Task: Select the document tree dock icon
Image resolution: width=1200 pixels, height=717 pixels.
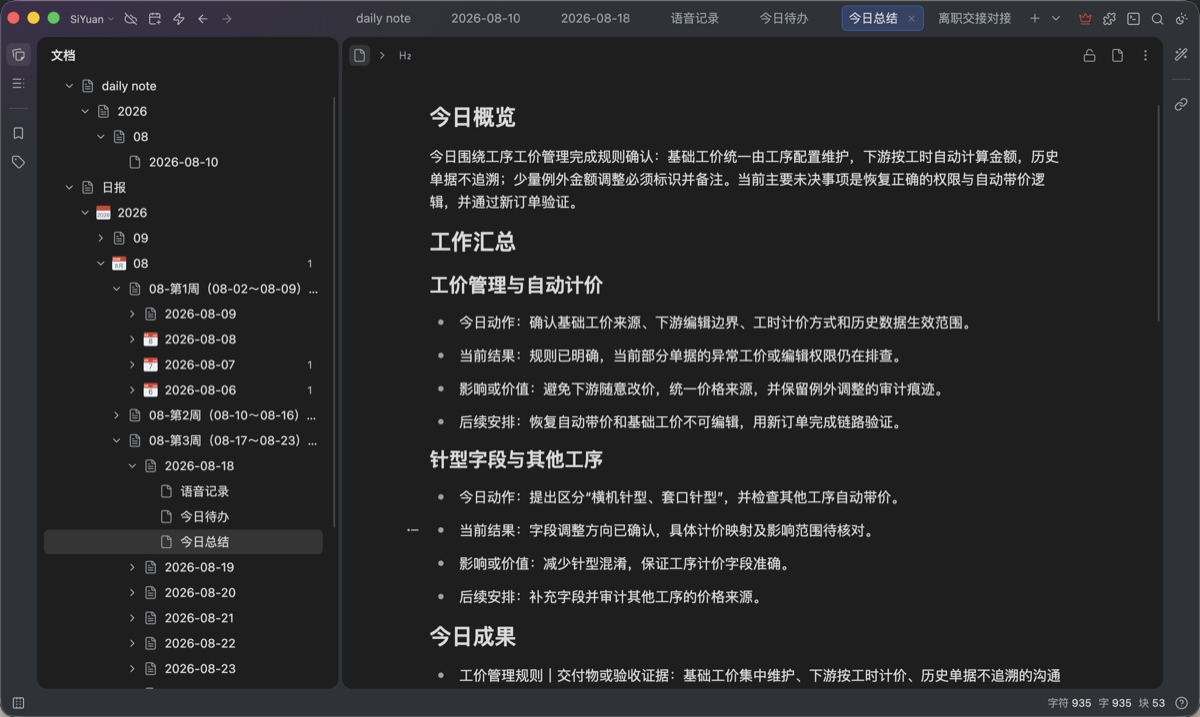Action: coord(18,55)
